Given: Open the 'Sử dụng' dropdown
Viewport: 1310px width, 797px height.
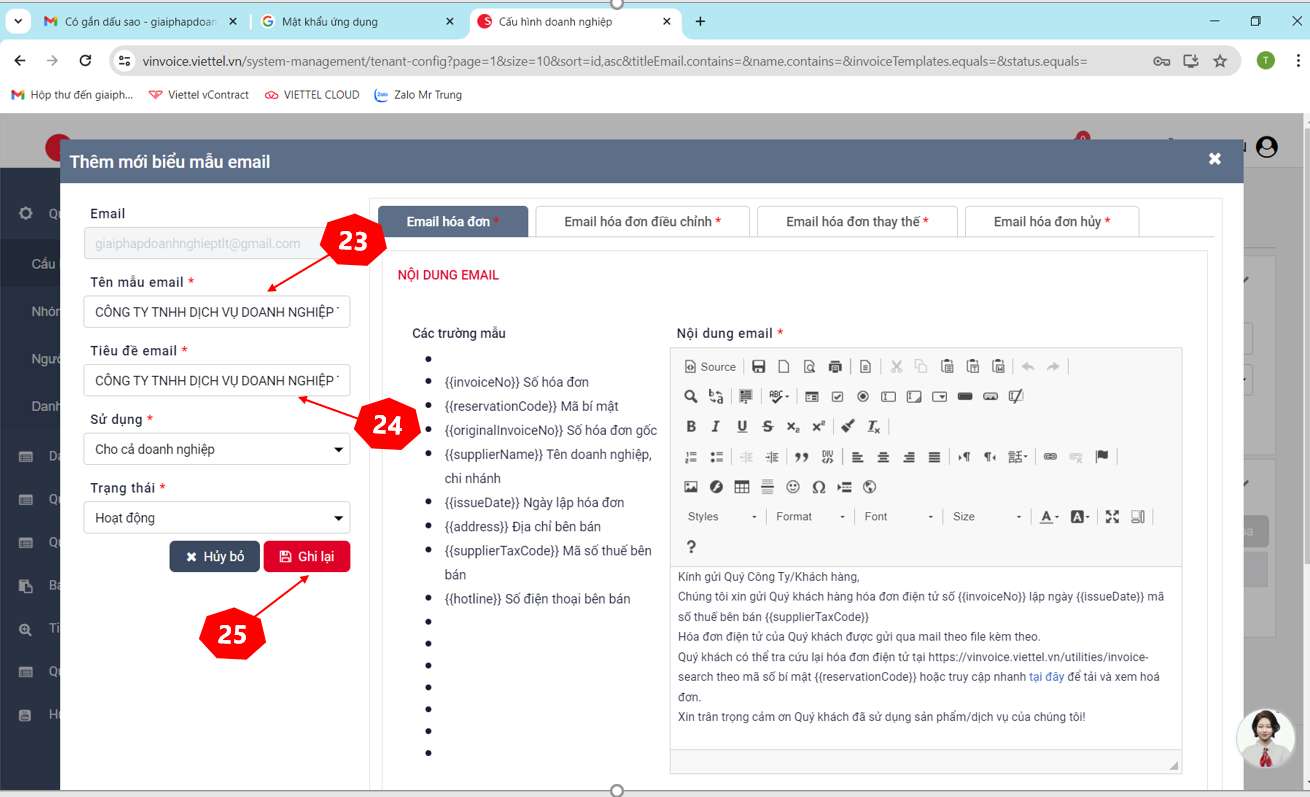Looking at the screenshot, I should click(x=216, y=448).
